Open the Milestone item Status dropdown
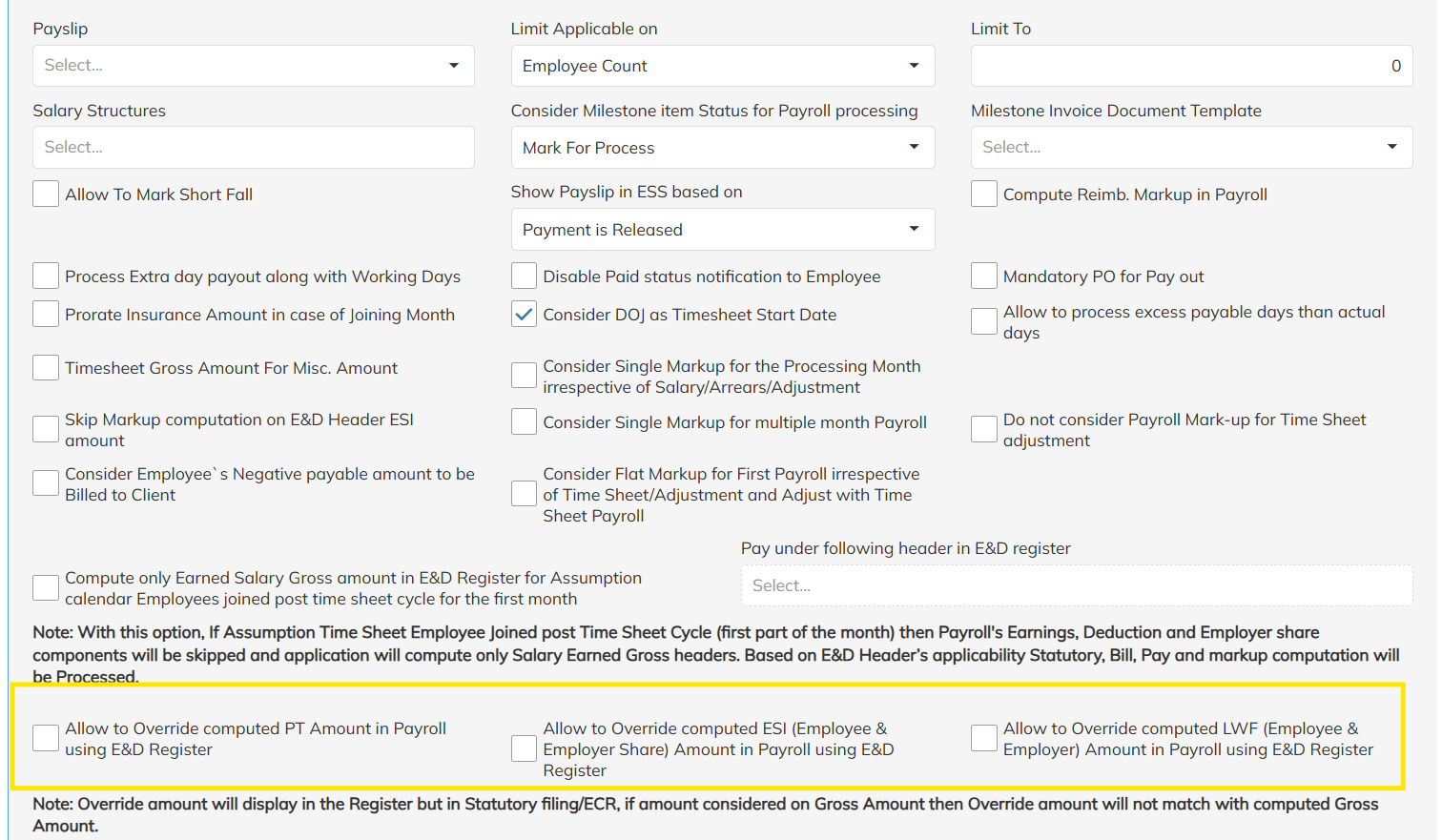1442x840 pixels. coord(722,148)
